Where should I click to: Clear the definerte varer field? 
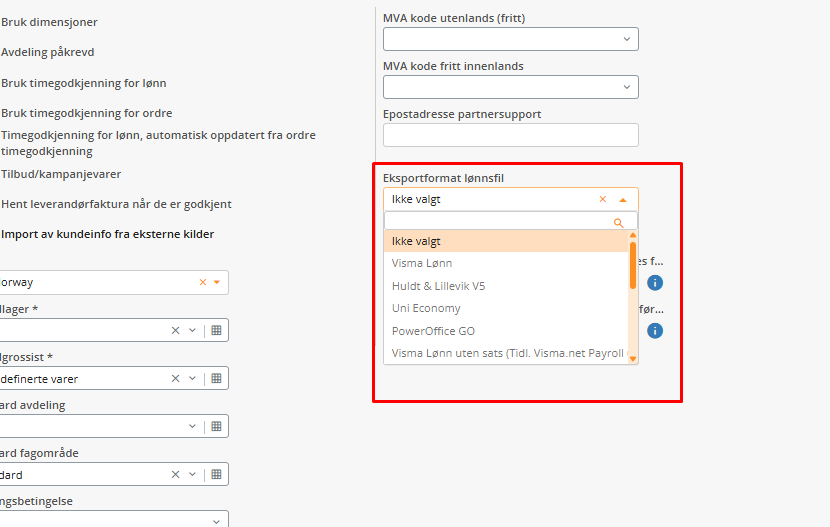click(175, 378)
